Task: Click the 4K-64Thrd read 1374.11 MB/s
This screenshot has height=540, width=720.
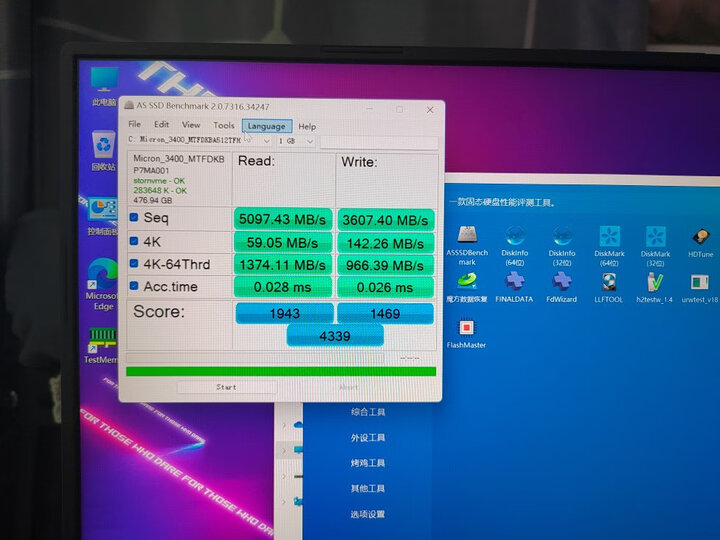Action: pos(282,265)
